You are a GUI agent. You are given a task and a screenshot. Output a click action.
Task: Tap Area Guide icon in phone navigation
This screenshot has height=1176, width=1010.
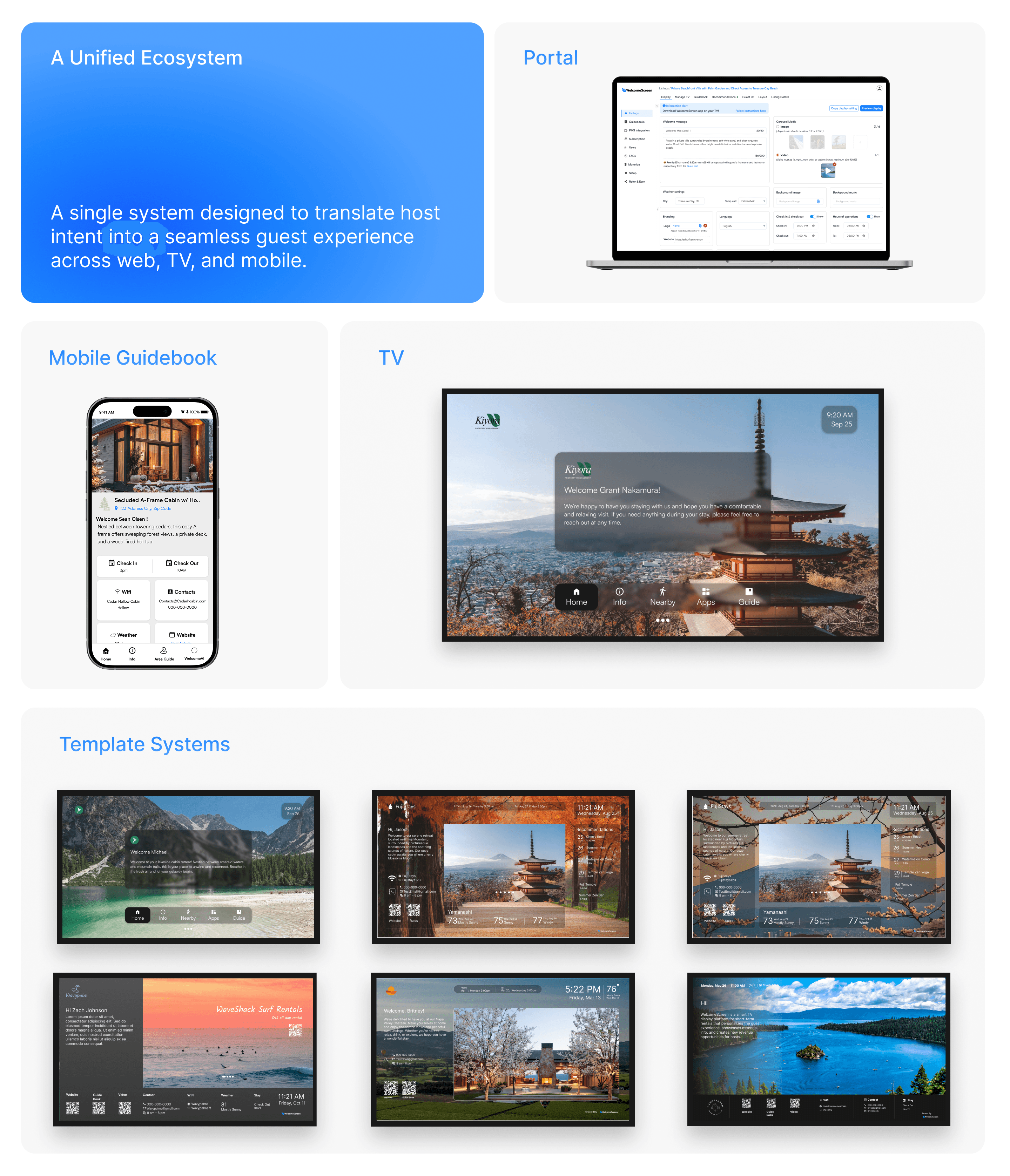tap(164, 650)
